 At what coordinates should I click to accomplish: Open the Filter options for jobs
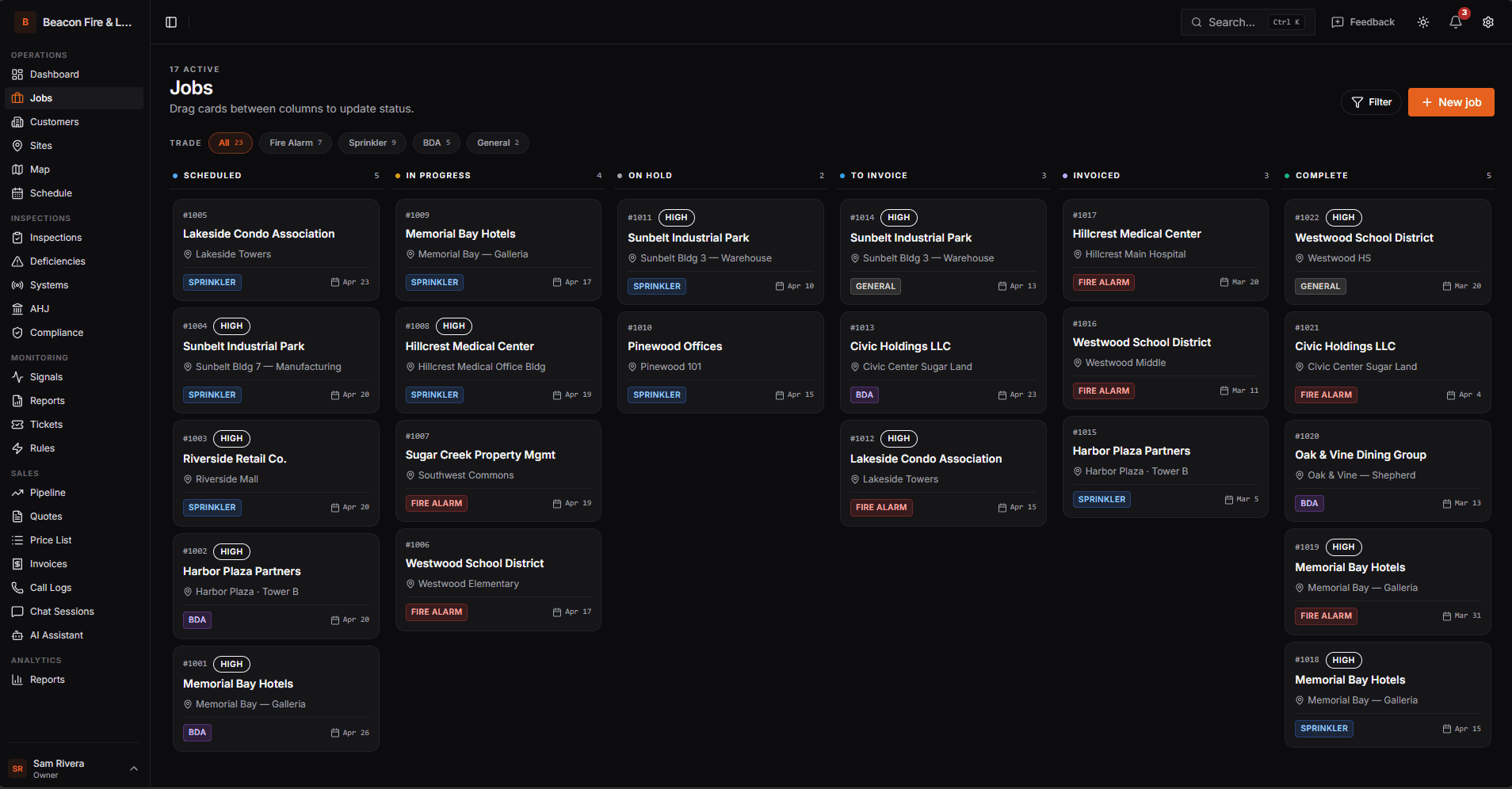pyautogui.click(x=1372, y=101)
